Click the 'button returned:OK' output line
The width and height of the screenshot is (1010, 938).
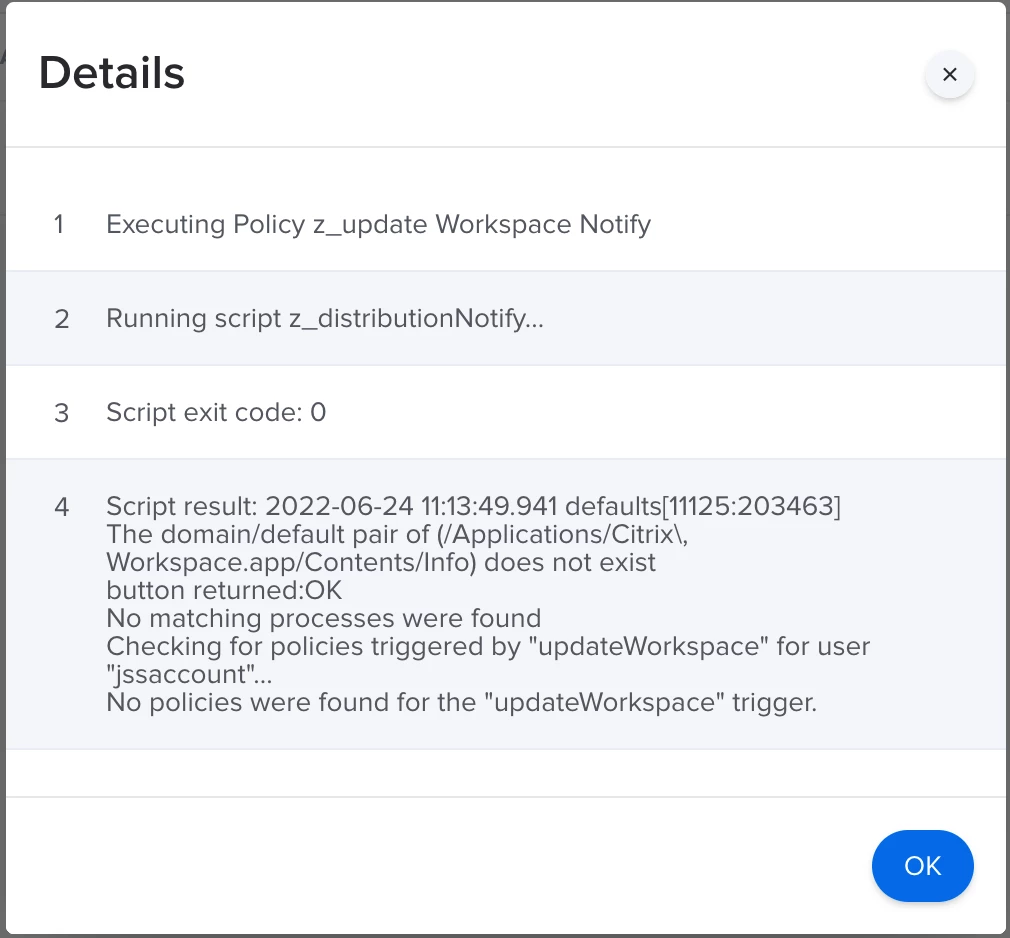pos(224,590)
